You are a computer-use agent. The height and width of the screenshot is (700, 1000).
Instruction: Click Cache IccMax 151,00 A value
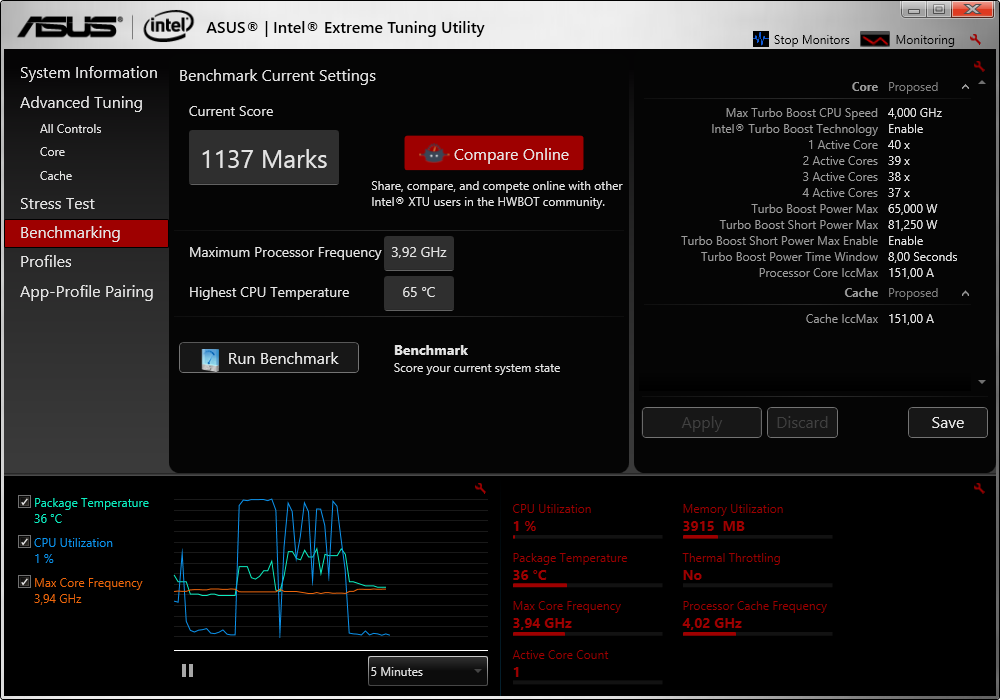tap(911, 319)
